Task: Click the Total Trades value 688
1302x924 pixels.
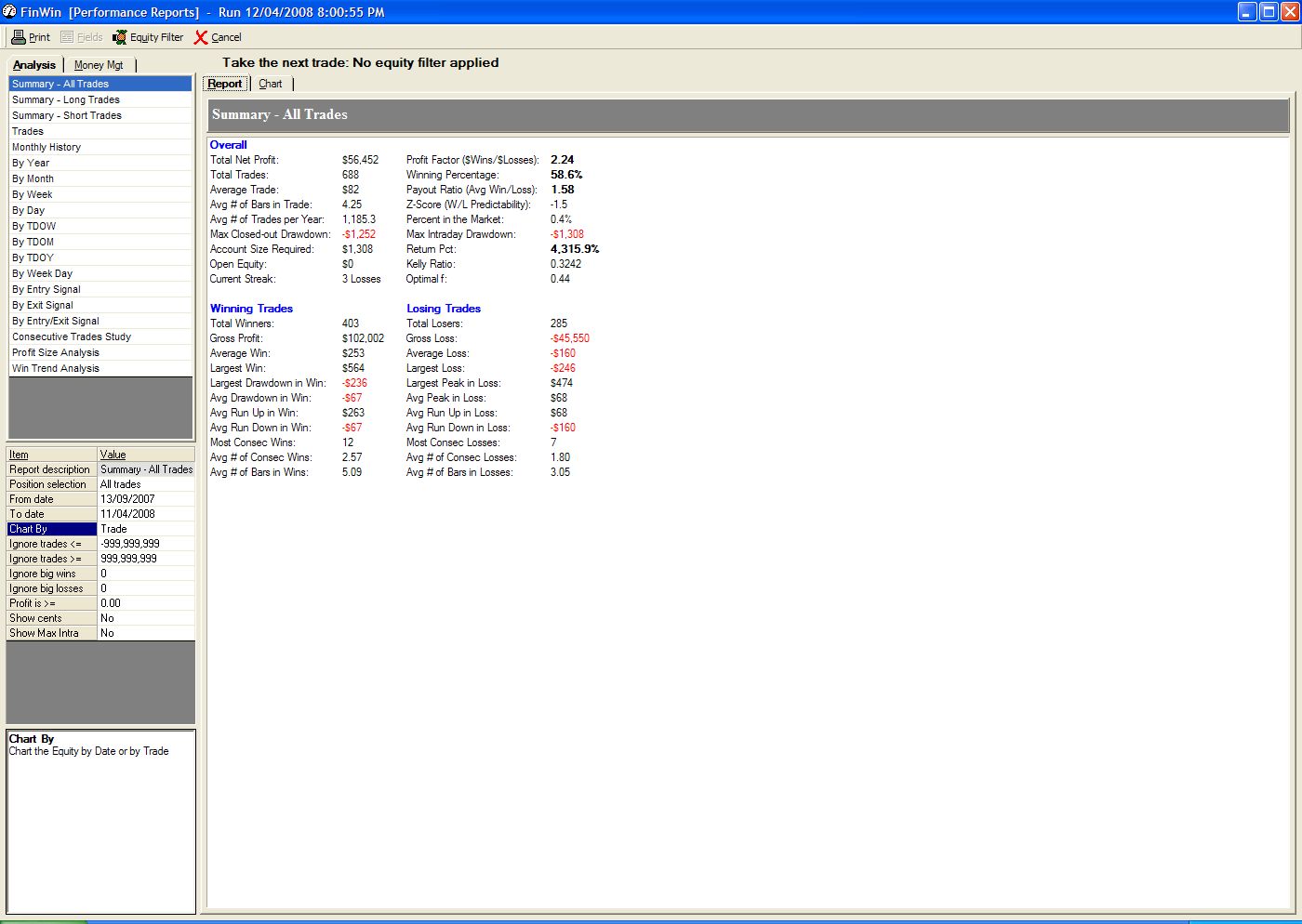Action: click(350, 175)
